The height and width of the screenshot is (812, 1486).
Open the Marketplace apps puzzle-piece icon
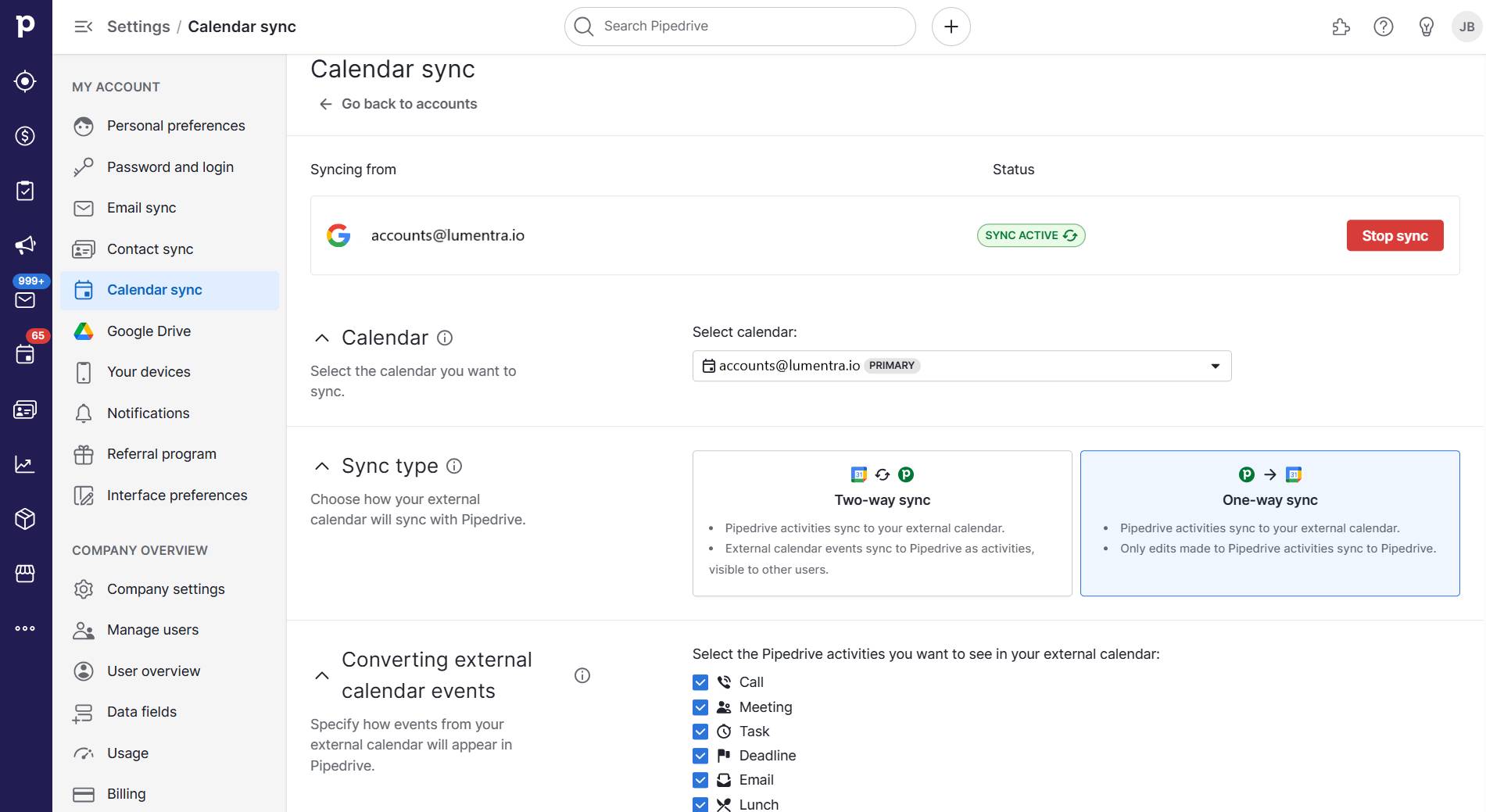(x=1340, y=26)
